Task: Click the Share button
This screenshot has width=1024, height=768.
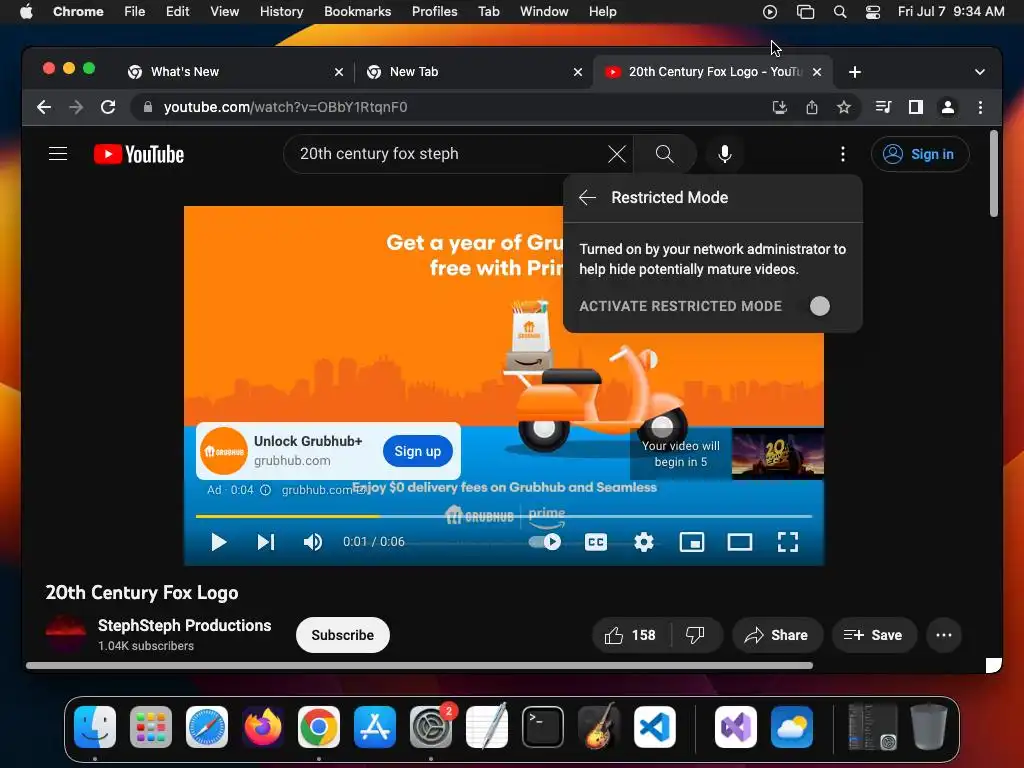Action: 776,635
